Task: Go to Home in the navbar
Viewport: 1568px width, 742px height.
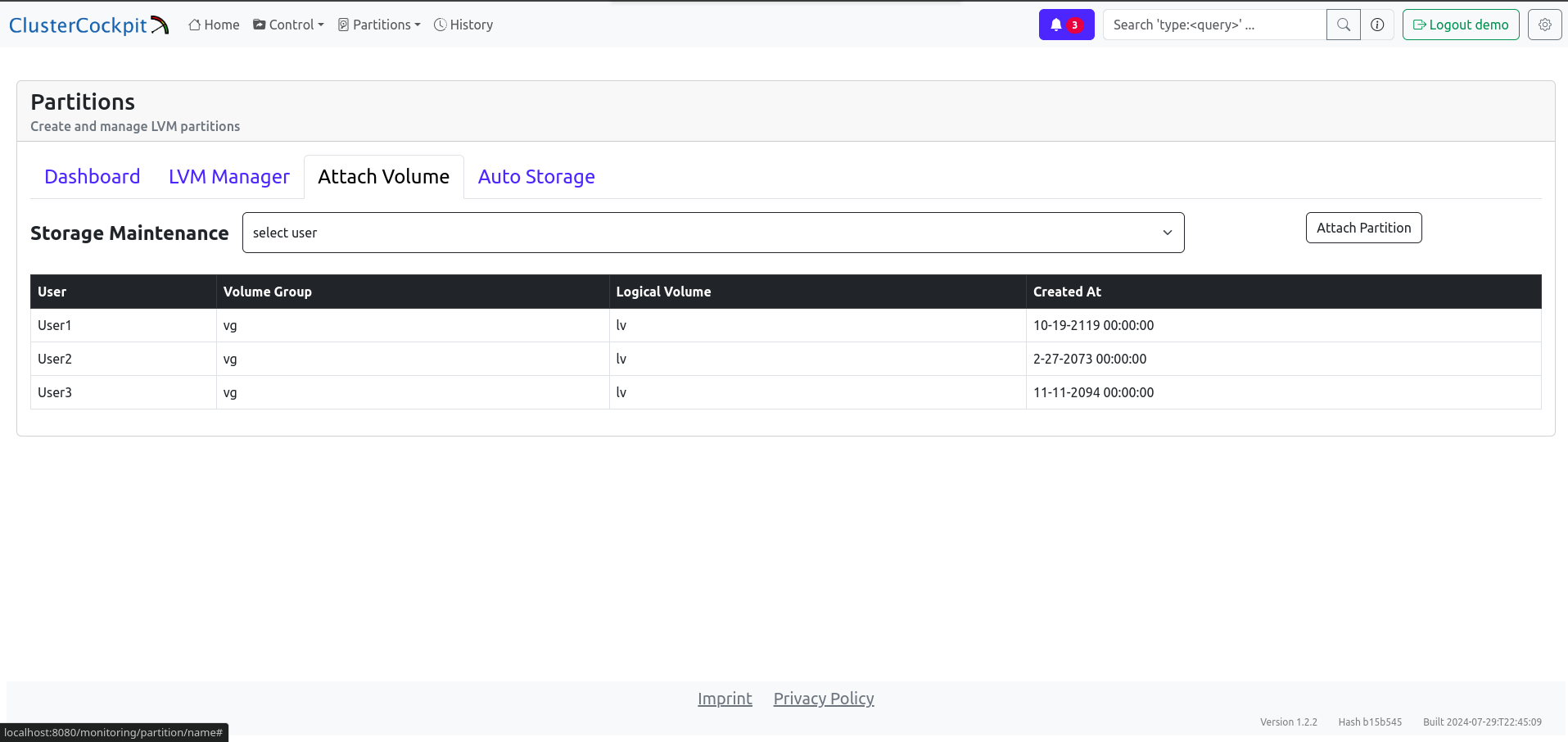Action: pyautogui.click(x=214, y=25)
